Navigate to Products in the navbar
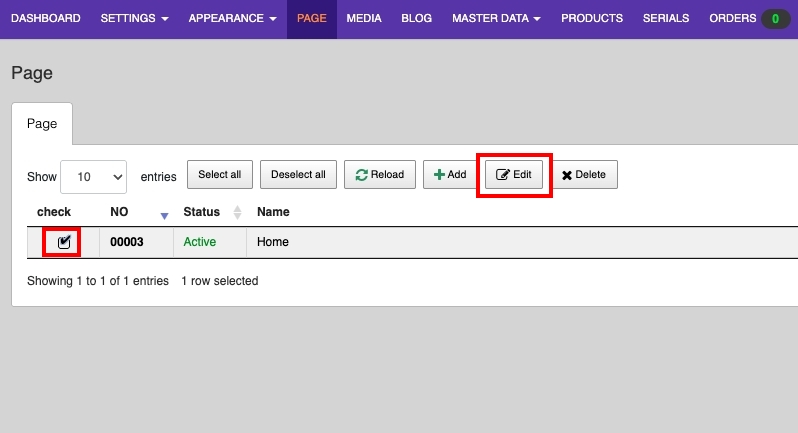This screenshot has width=798, height=433. click(x=591, y=19)
